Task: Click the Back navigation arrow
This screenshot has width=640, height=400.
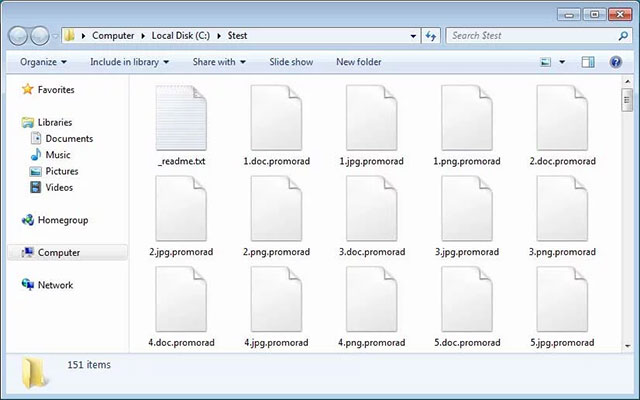Action: (x=18, y=36)
